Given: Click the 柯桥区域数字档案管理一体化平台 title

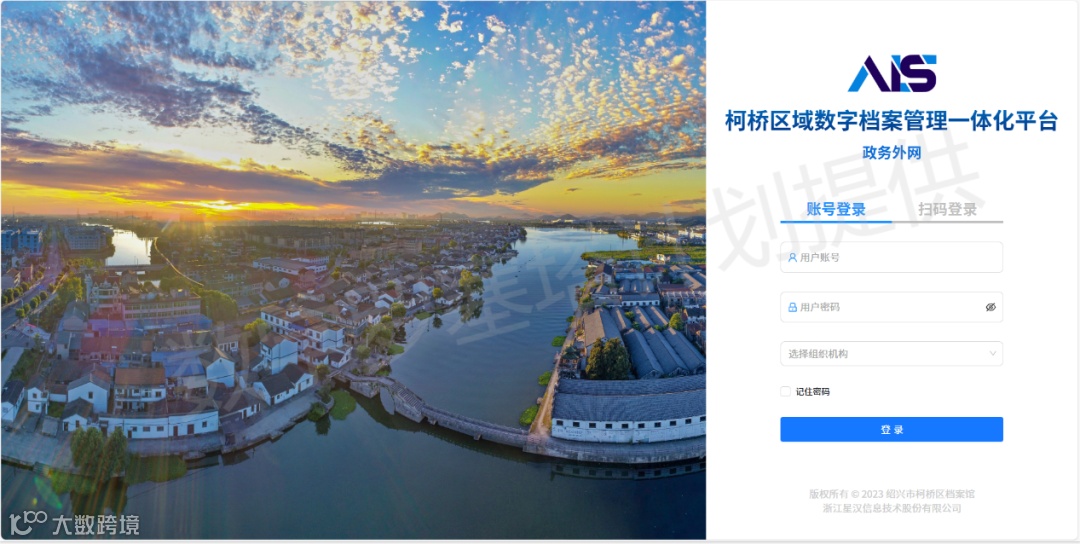Looking at the screenshot, I should click(891, 121).
